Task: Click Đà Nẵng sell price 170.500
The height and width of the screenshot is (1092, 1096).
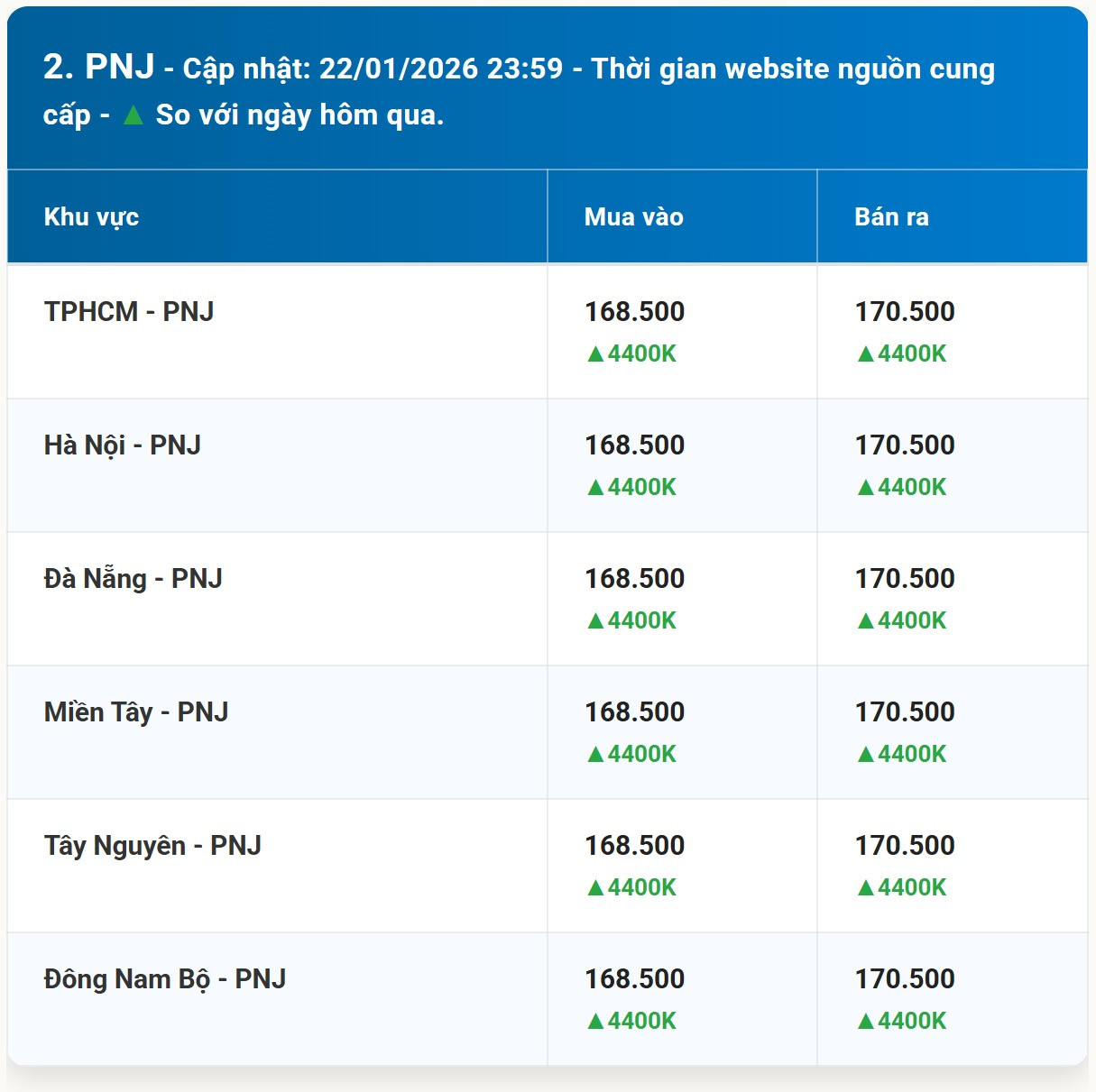Action: [905, 578]
